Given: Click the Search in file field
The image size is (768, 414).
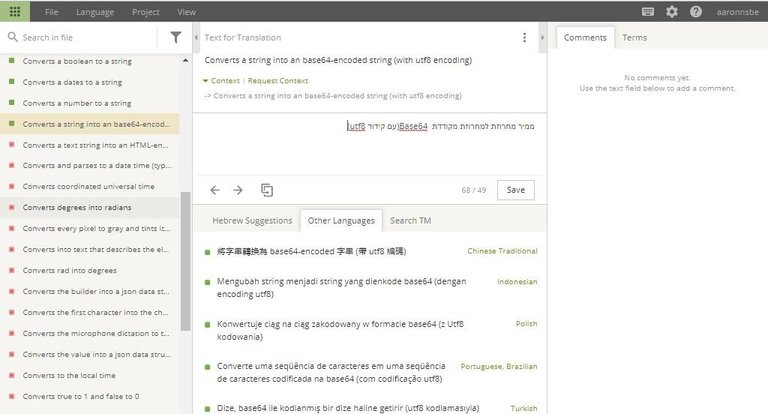Looking at the screenshot, I should point(85,37).
